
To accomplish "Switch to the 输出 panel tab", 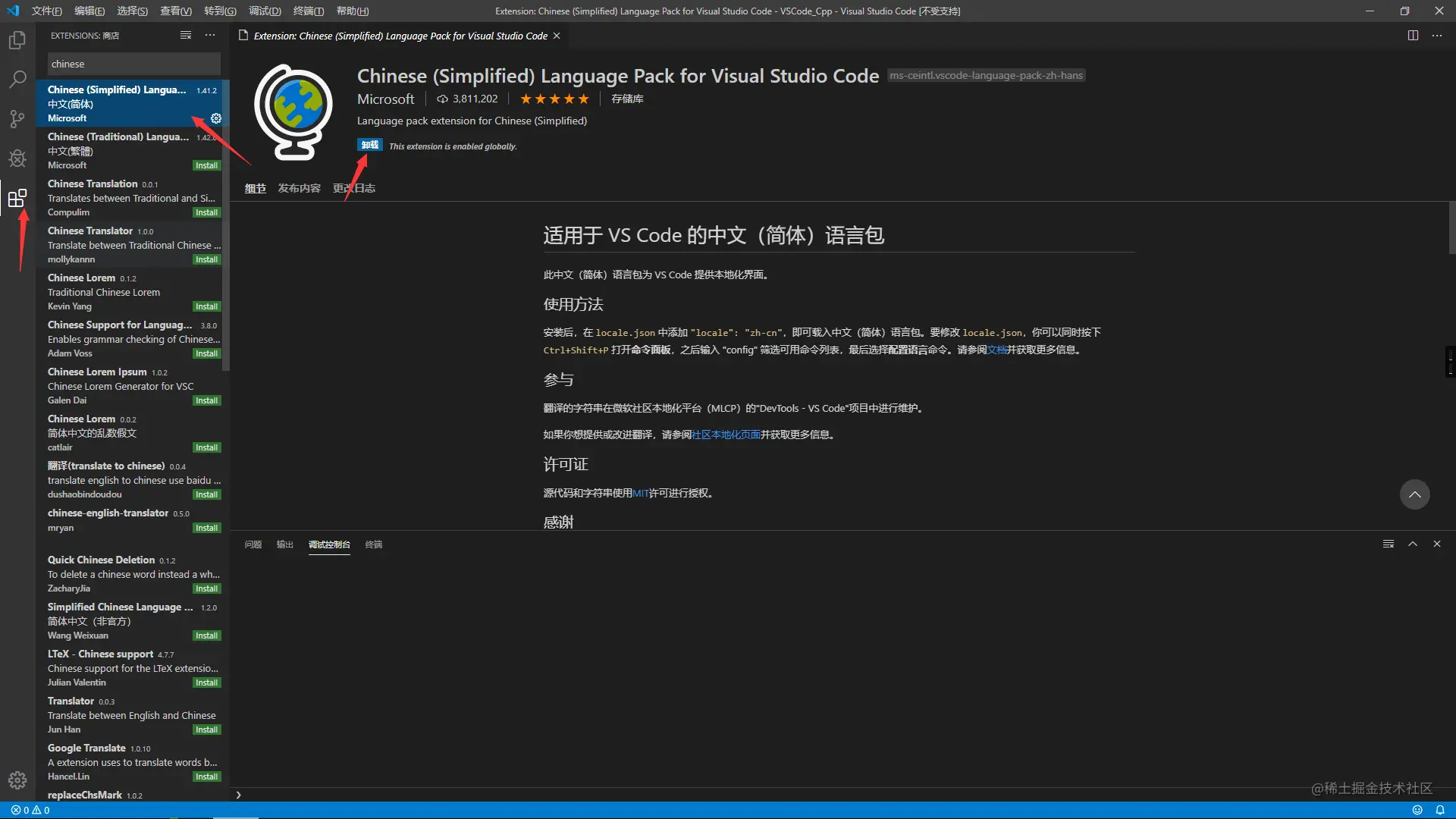I will pos(284,544).
